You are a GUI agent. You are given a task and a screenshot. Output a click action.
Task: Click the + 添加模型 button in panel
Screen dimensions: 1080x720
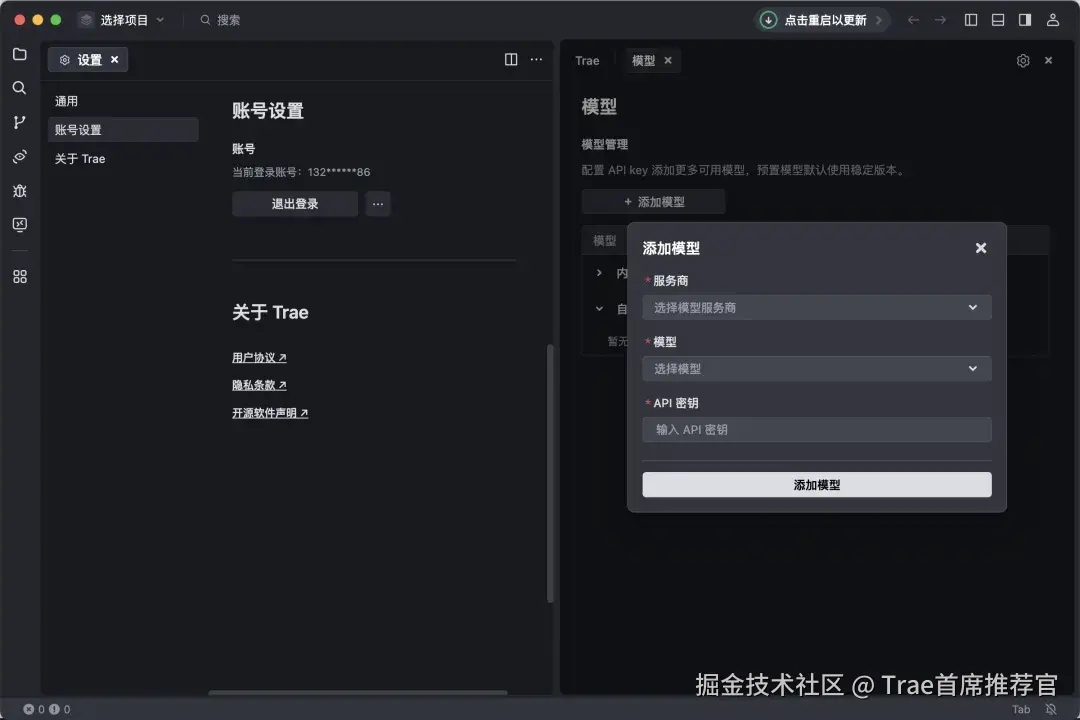coord(653,202)
